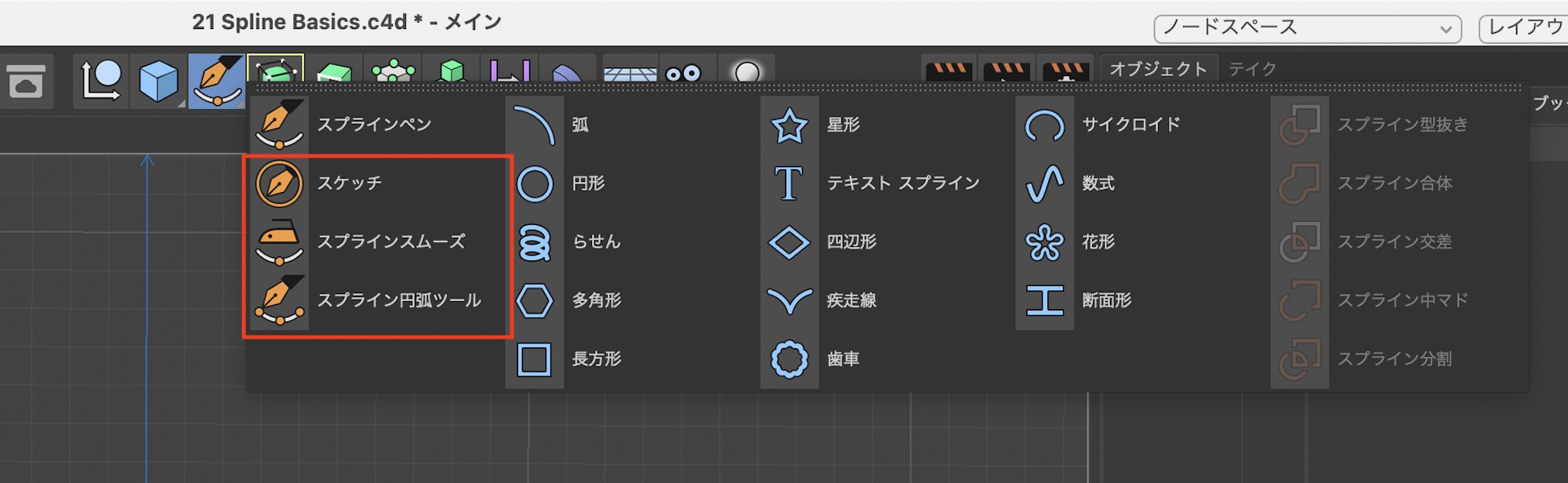Open the ノードスペース dropdown

(x=1307, y=28)
